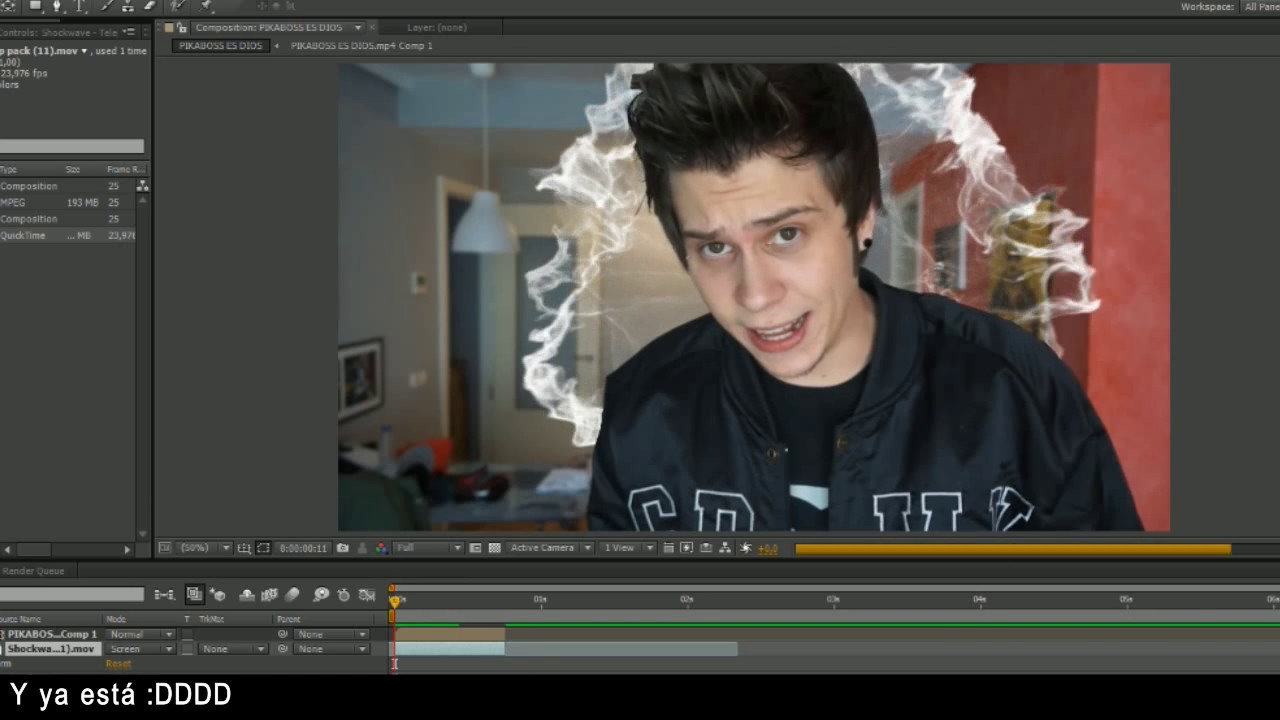Open the Composition Flowchart from viewer bar
This screenshot has height=720, width=1280.
[725, 548]
